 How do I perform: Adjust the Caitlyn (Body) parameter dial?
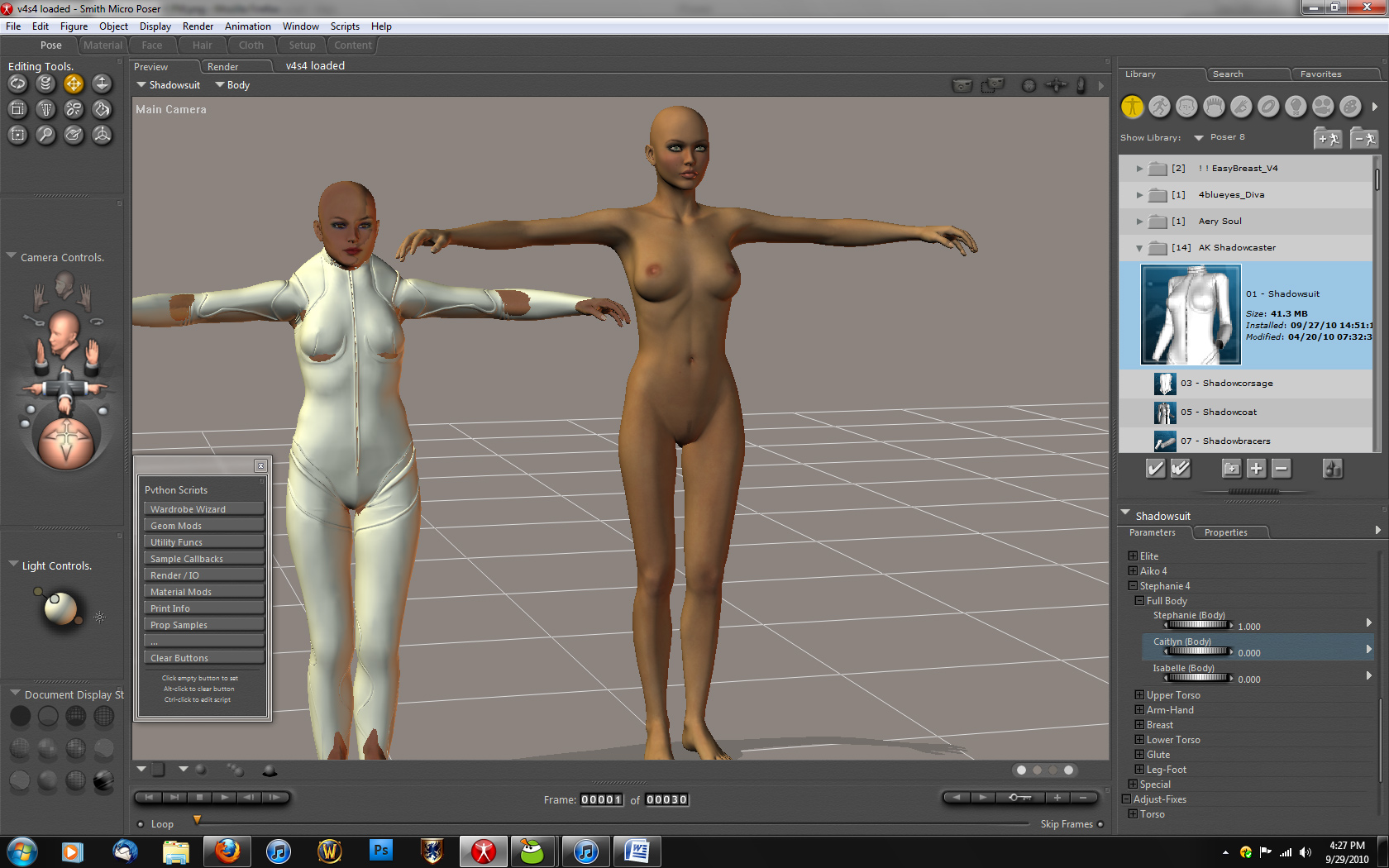tap(1198, 652)
